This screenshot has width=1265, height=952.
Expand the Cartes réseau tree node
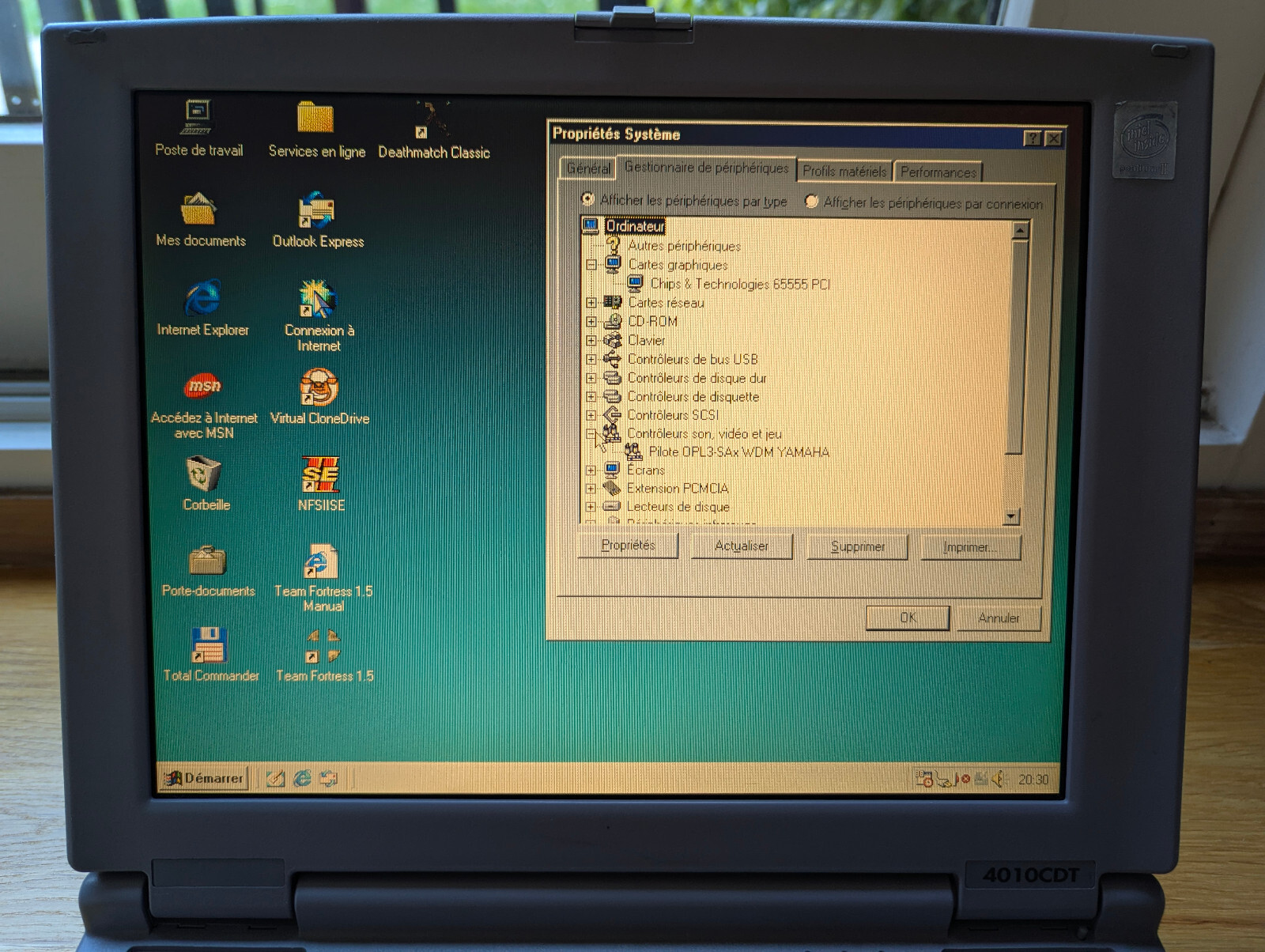tap(591, 303)
